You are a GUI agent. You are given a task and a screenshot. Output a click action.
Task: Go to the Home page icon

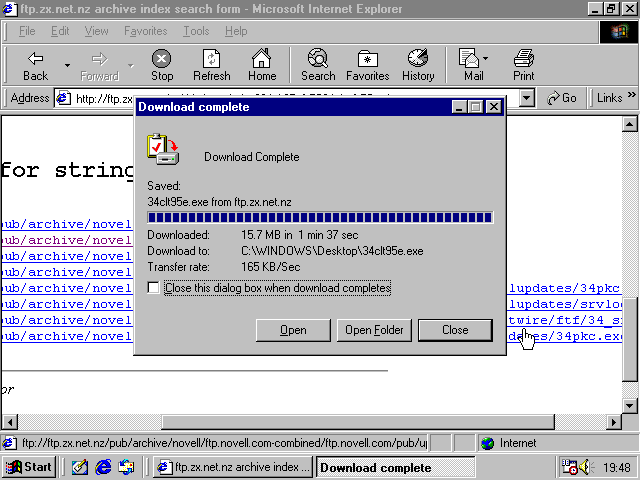coord(261,58)
